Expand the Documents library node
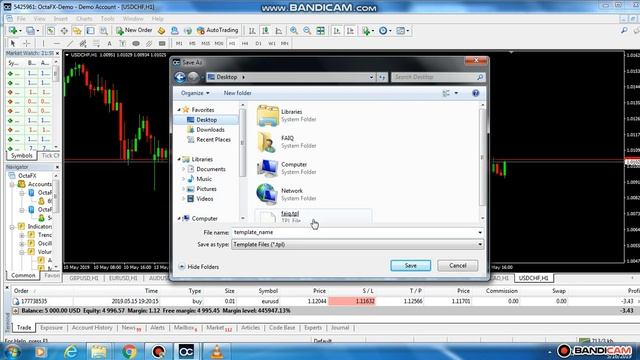 pyautogui.click(x=183, y=169)
